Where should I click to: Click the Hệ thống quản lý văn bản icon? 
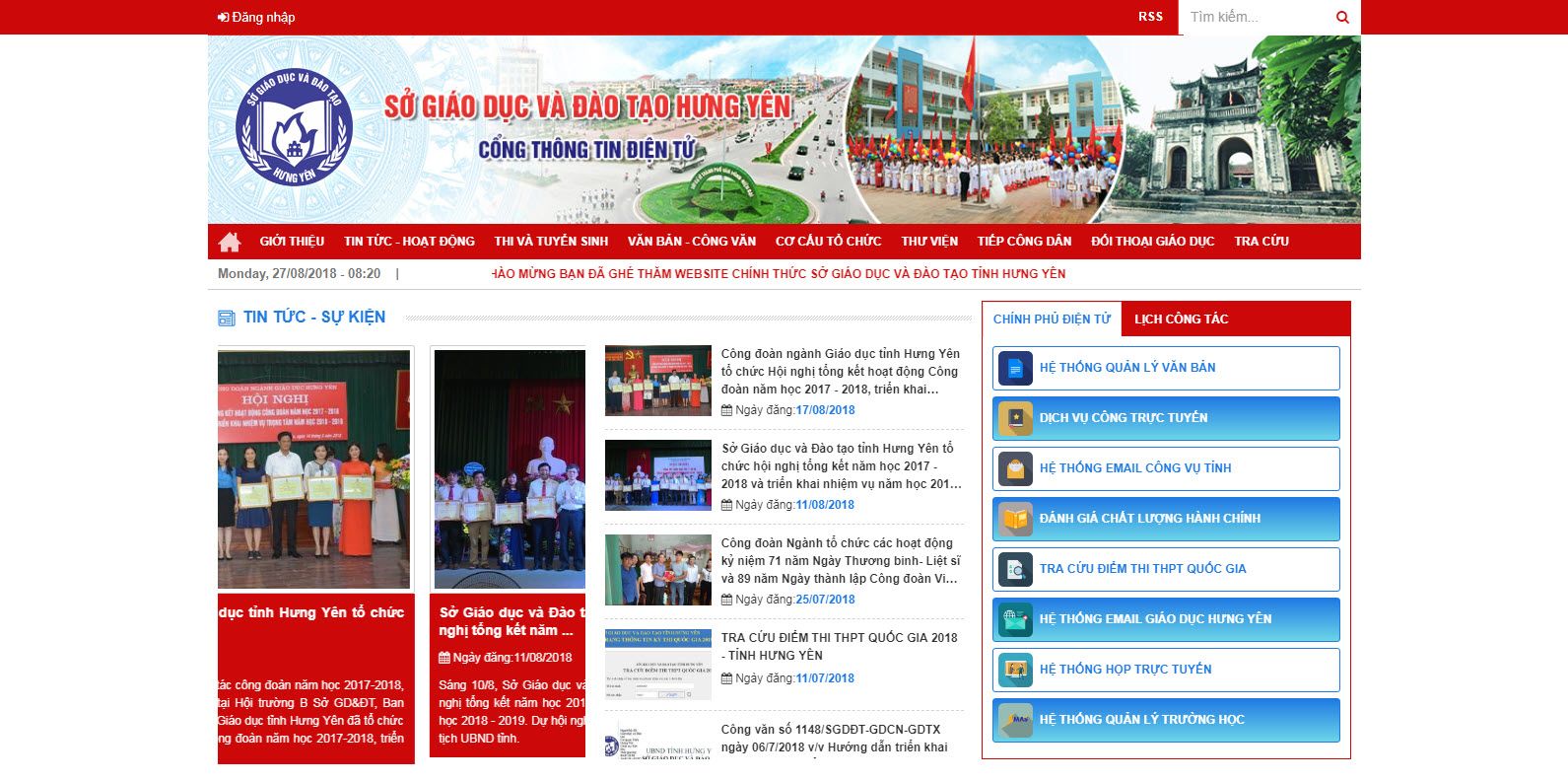click(1015, 368)
